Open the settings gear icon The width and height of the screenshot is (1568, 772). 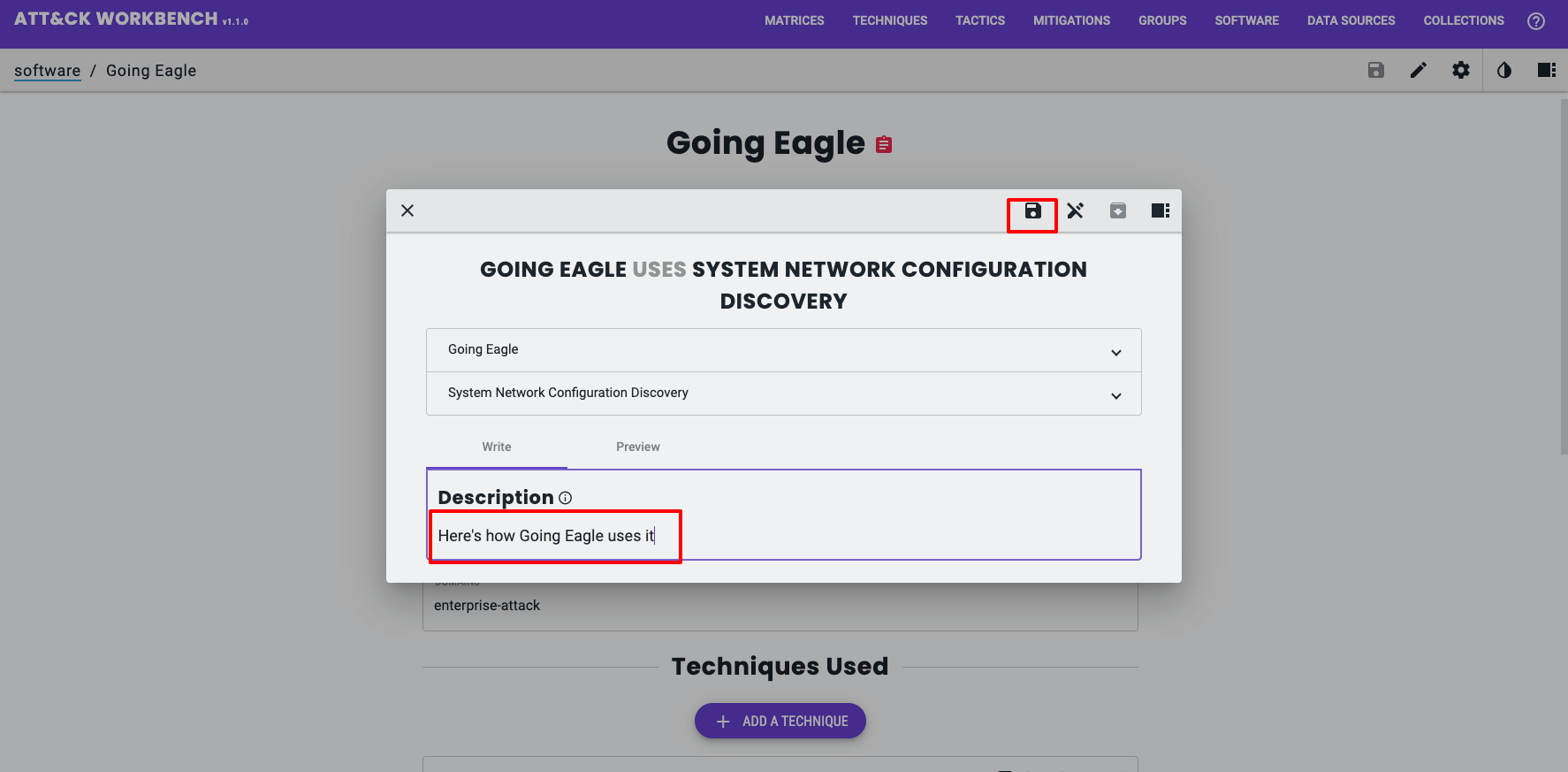[x=1461, y=71]
